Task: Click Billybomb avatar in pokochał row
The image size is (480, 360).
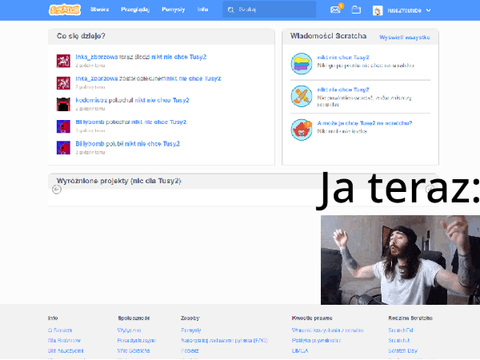Action: [x=63, y=126]
